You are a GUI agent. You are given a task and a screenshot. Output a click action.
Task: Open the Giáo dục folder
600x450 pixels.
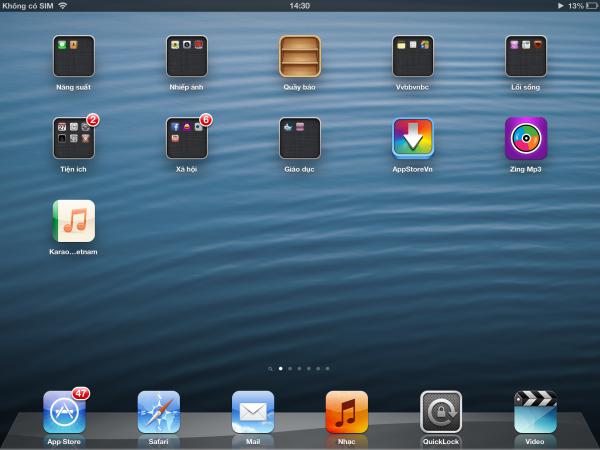click(x=300, y=139)
